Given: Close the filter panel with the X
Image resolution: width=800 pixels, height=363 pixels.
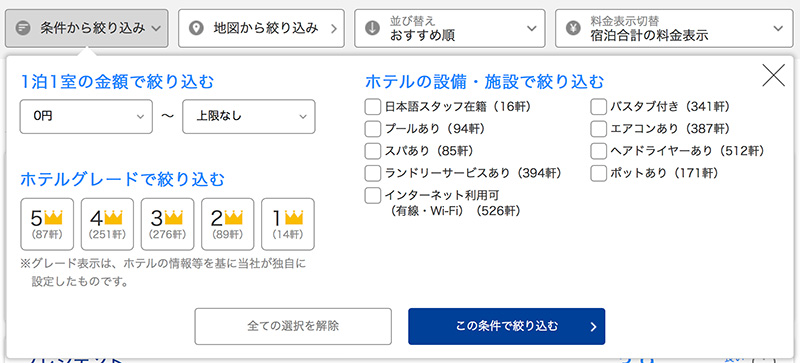Looking at the screenshot, I should pyautogui.click(x=773, y=76).
